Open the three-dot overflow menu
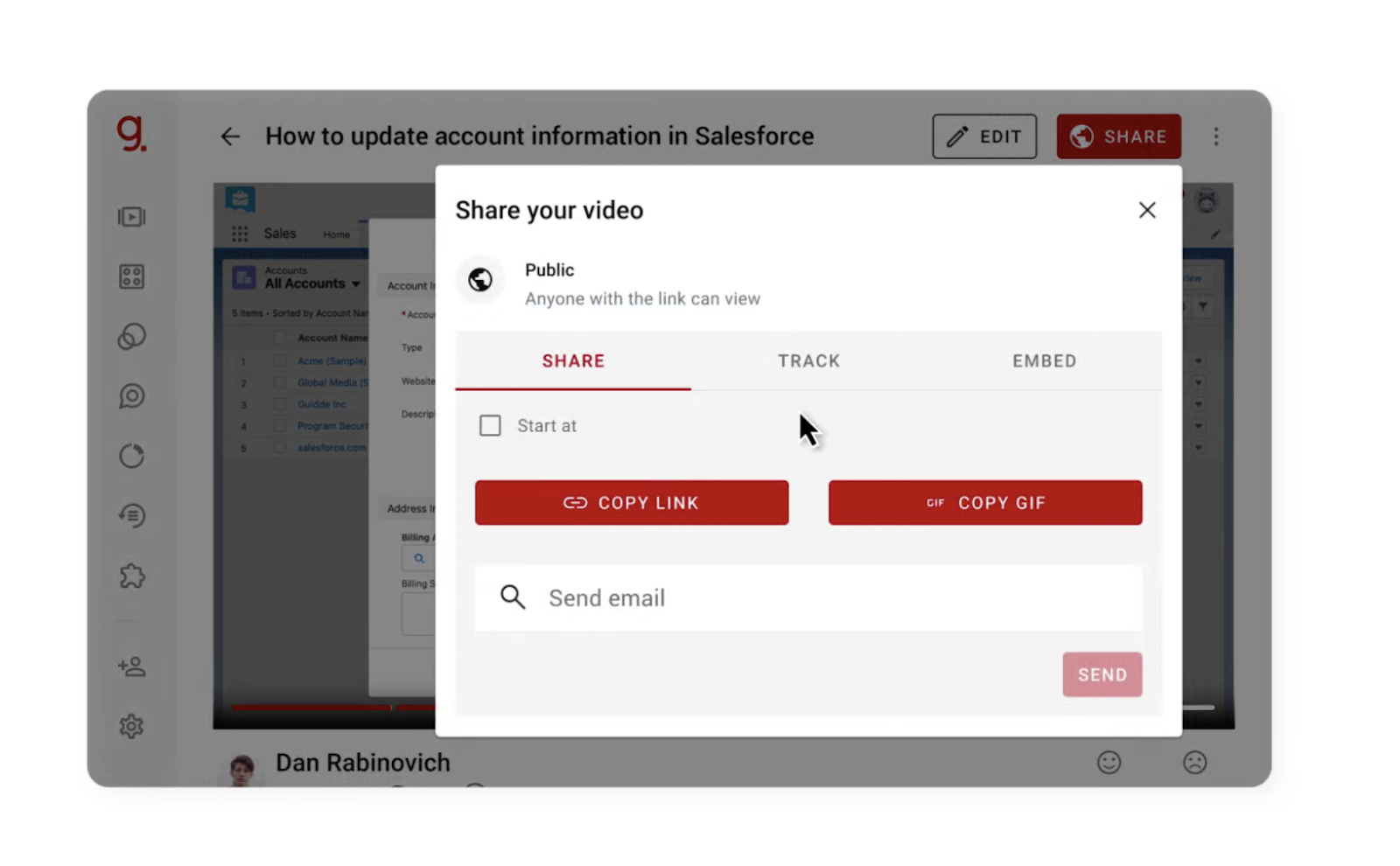This screenshot has height=866, width=1400. point(1216,136)
